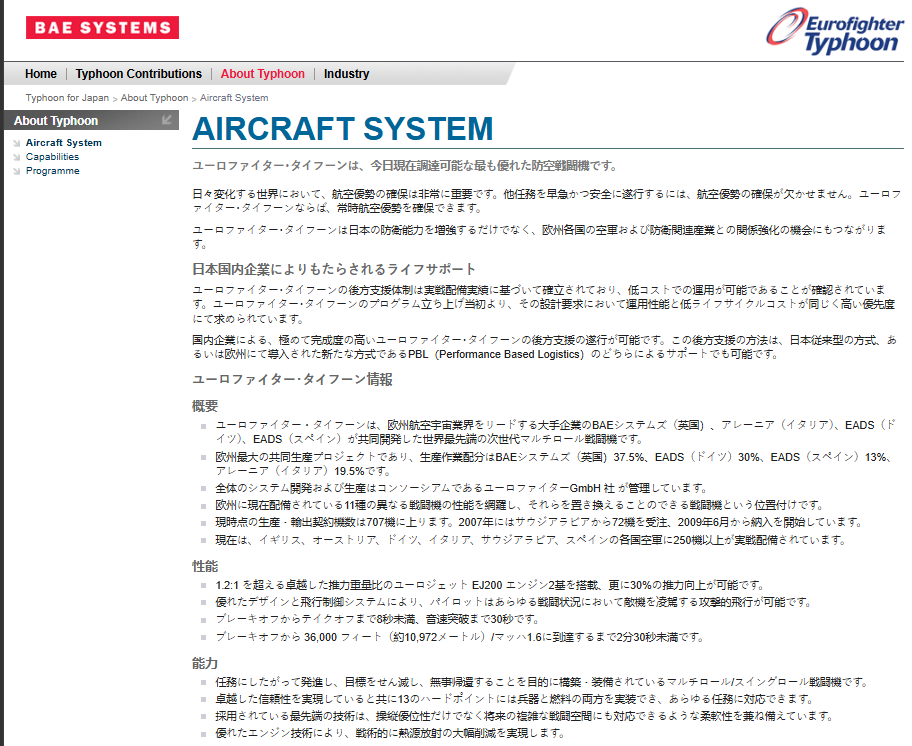Screen dimensions: 912x746
Task: Click the bullet mentioning EJ200 エンジン2基
Action: (490, 585)
